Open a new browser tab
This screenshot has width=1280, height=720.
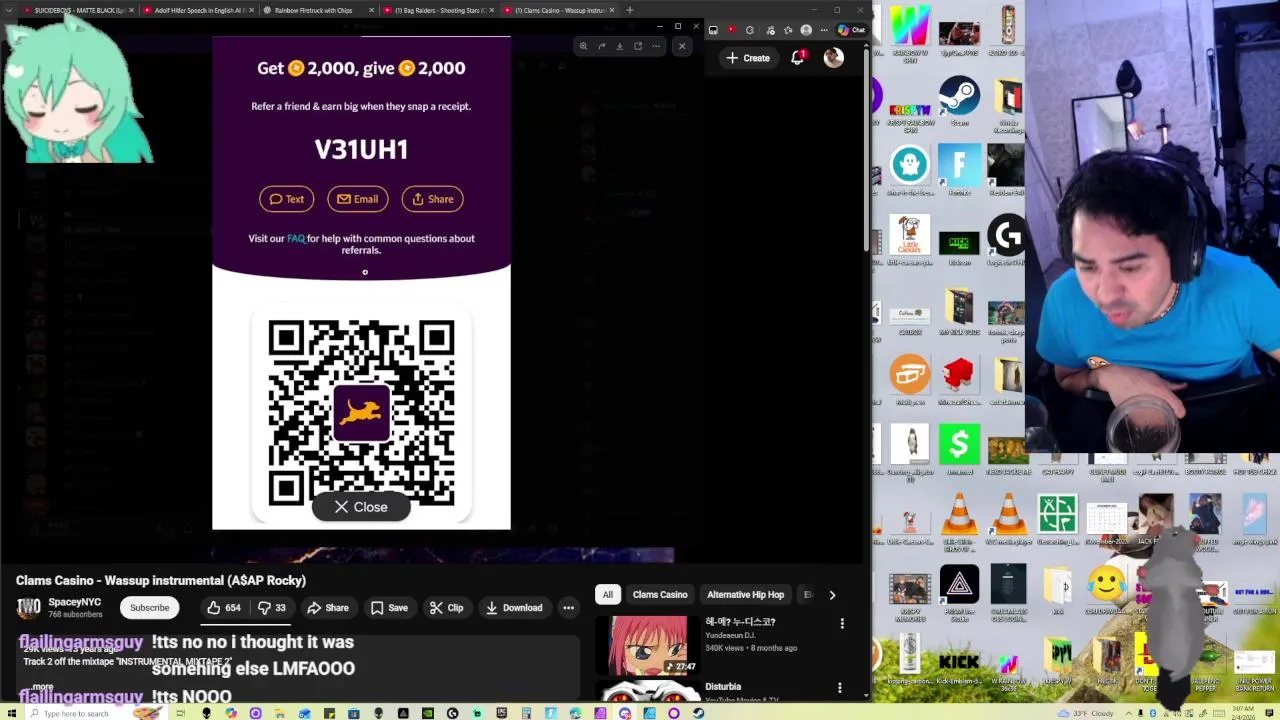pos(629,10)
